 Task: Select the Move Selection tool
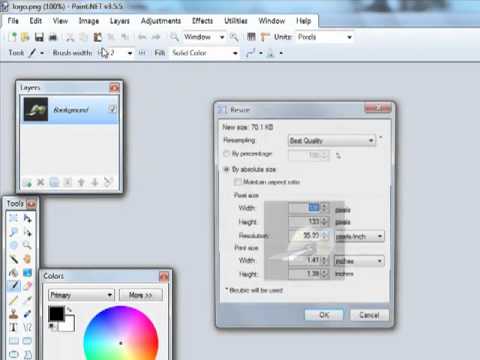27,232
